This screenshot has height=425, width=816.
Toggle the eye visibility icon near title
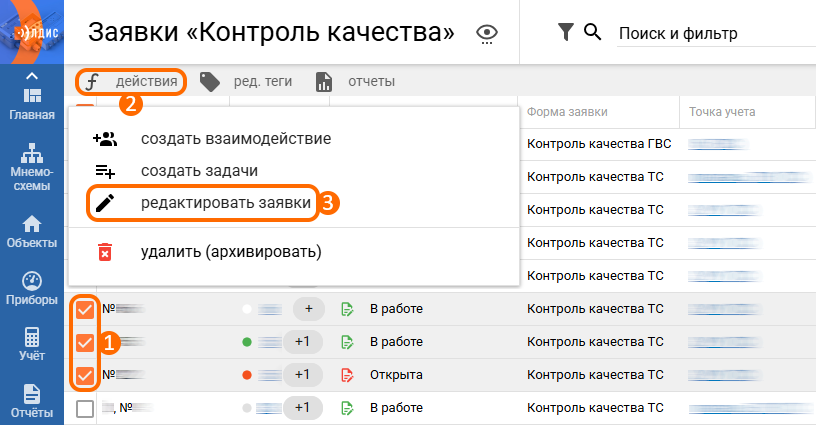click(487, 33)
